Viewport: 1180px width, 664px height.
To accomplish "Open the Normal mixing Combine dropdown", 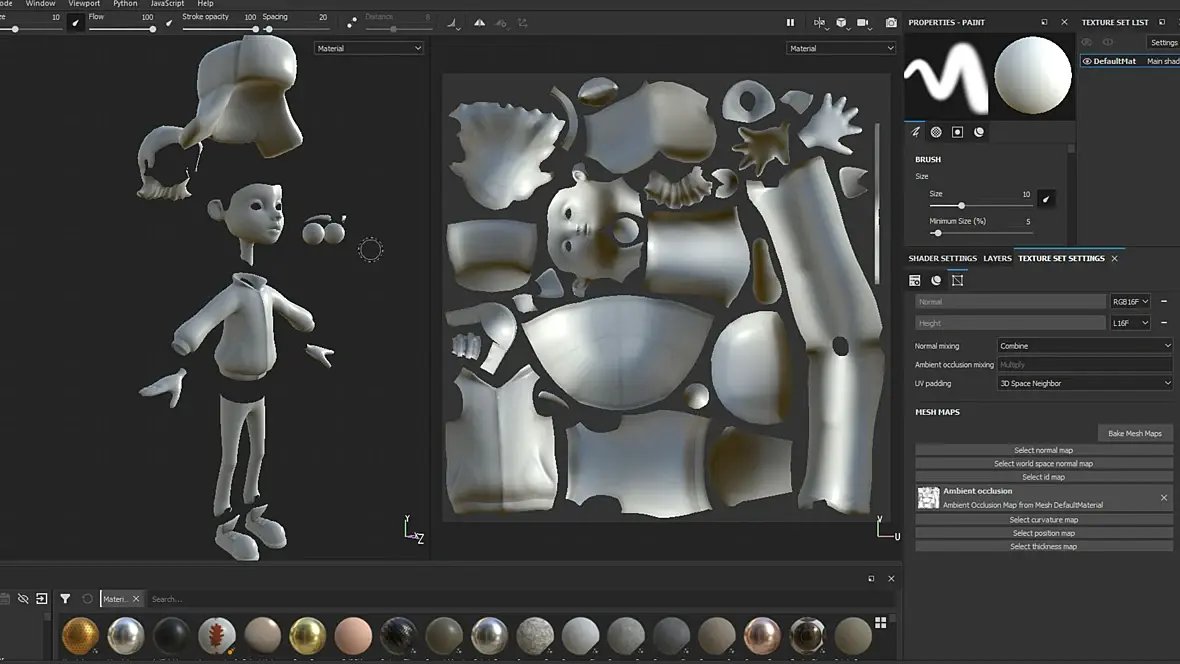I will tap(1084, 346).
